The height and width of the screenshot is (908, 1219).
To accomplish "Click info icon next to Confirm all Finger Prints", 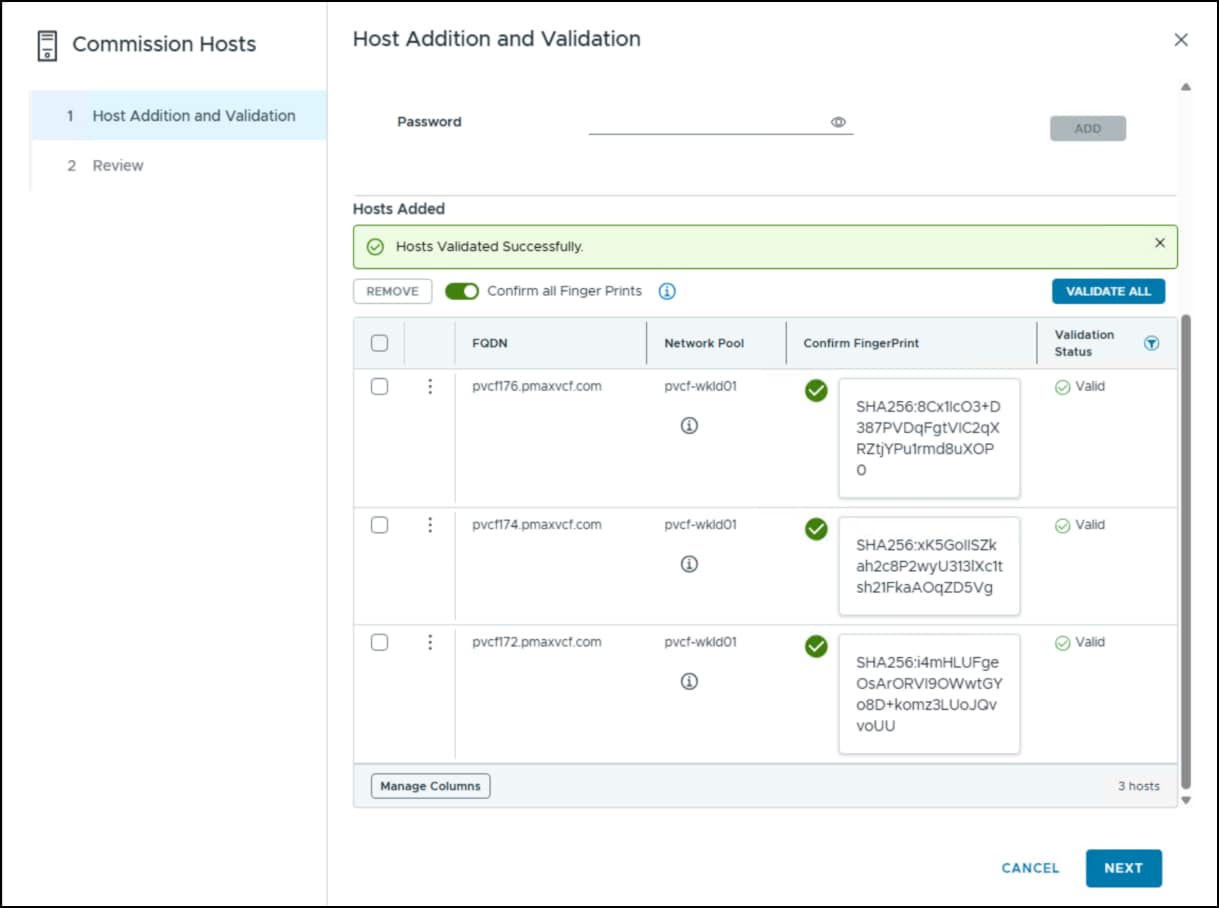I will (x=667, y=291).
